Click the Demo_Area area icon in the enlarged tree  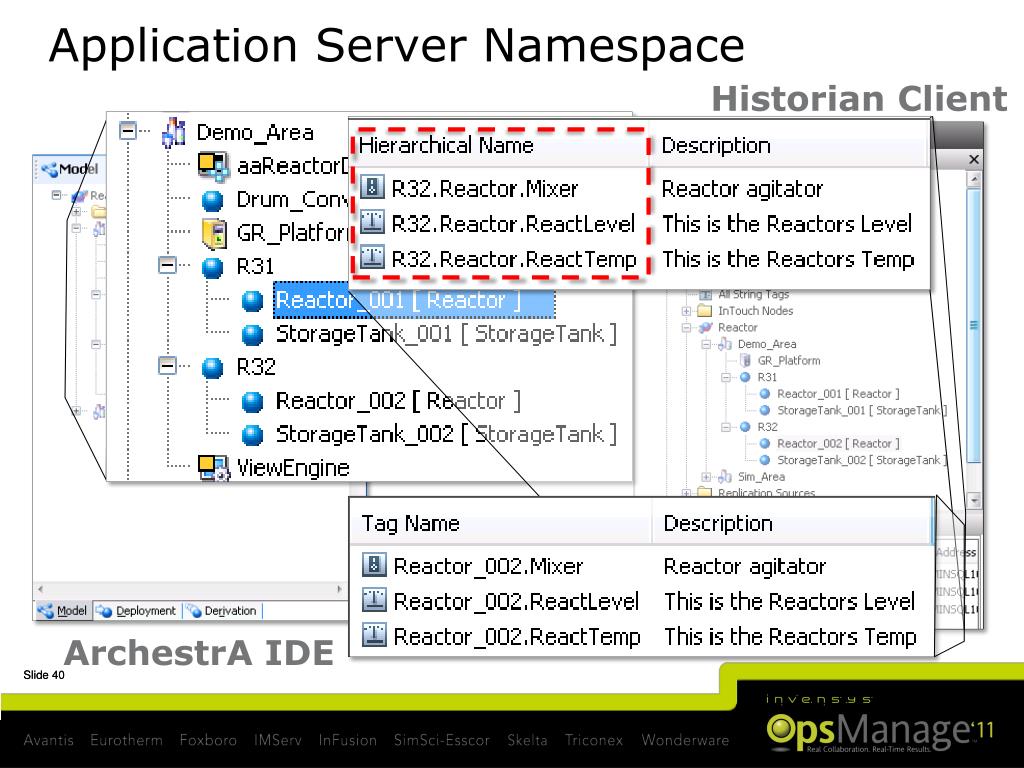[x=174, y=132]
